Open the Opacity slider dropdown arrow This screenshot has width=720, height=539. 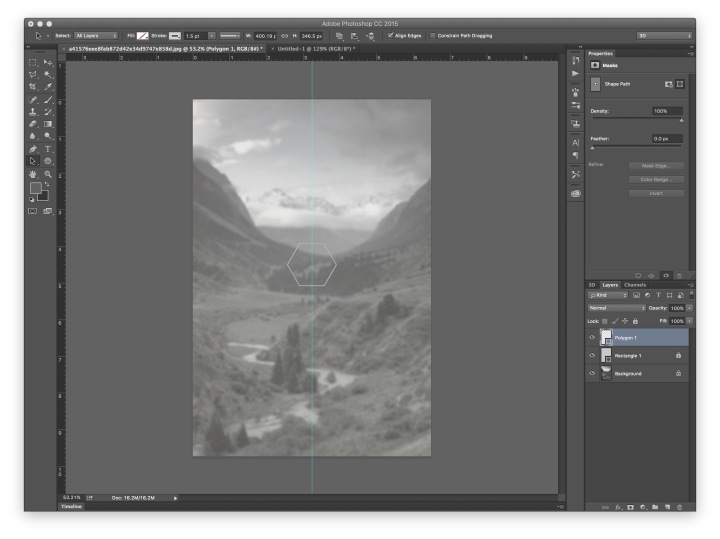click(690, 308)
